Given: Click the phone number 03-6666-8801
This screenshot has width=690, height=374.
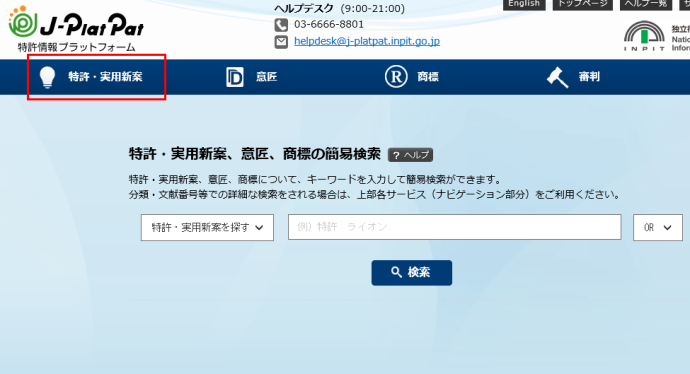Looking at the screenshot, I should click(329, 24).
